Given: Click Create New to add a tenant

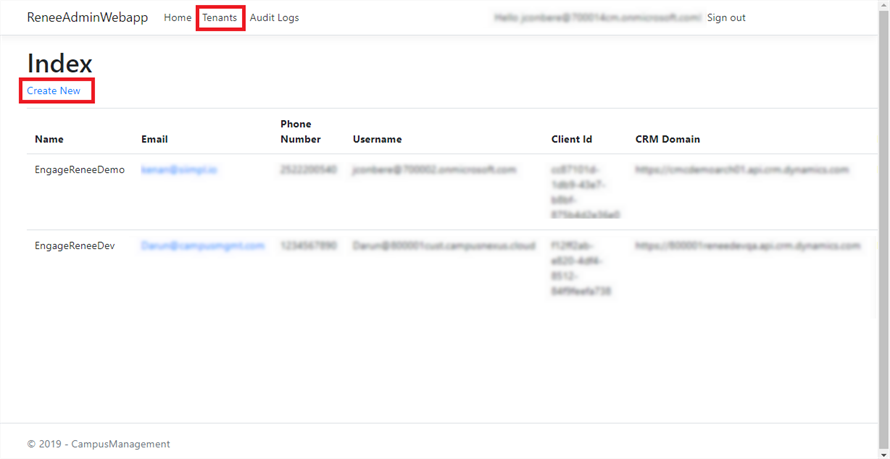Looking at the screenshot, I should [x=54, y=91].
